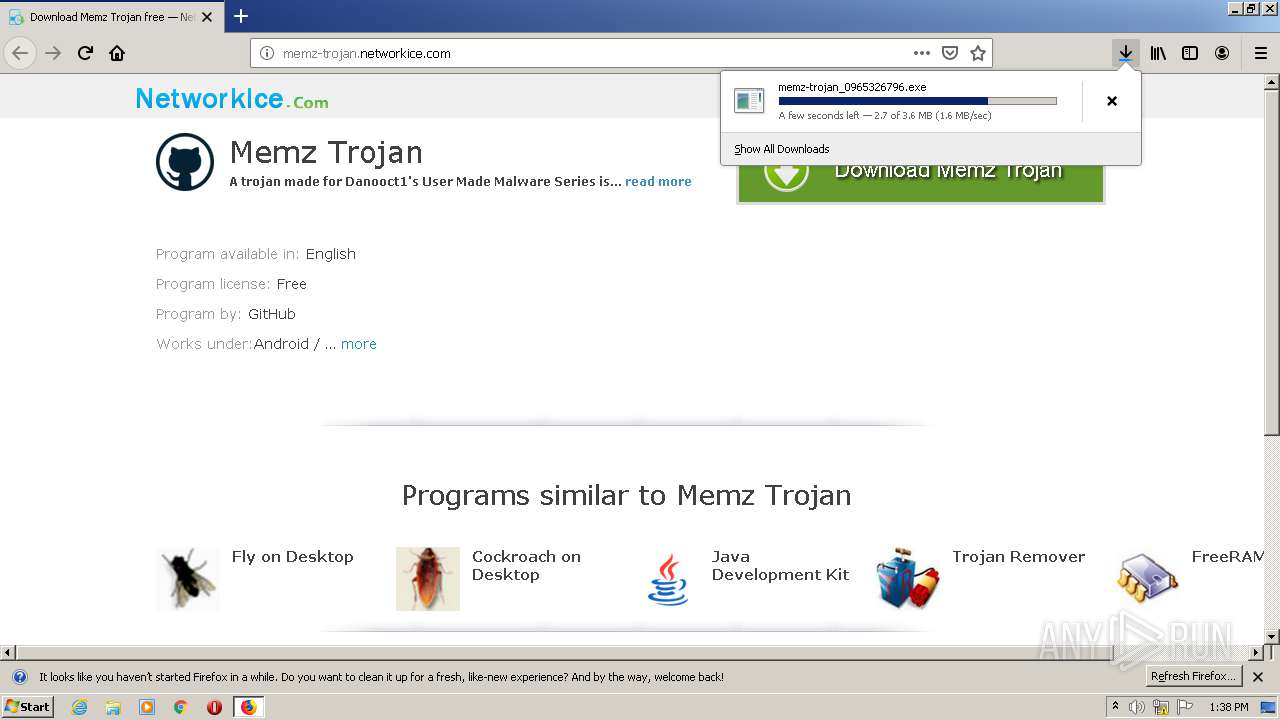
Task: Click the cockroach thumbnail image
Action: (x=428, y=578)
